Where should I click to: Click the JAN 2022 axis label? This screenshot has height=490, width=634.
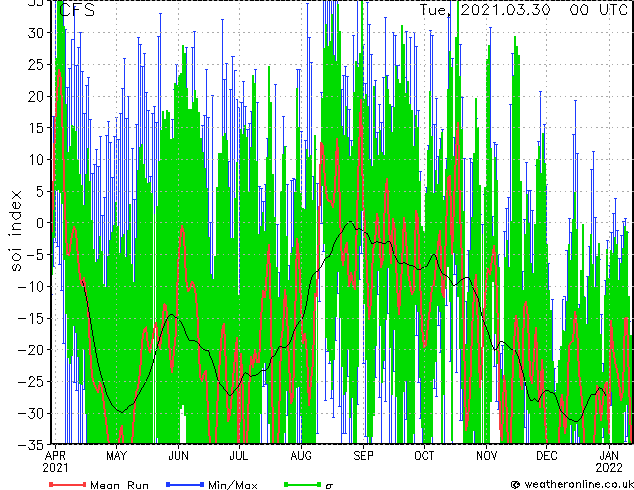(x=609, y=462)
